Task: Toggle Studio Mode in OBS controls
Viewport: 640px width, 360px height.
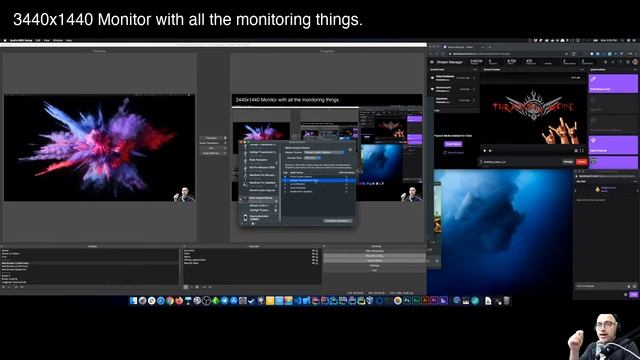Action: pos(375,260)
